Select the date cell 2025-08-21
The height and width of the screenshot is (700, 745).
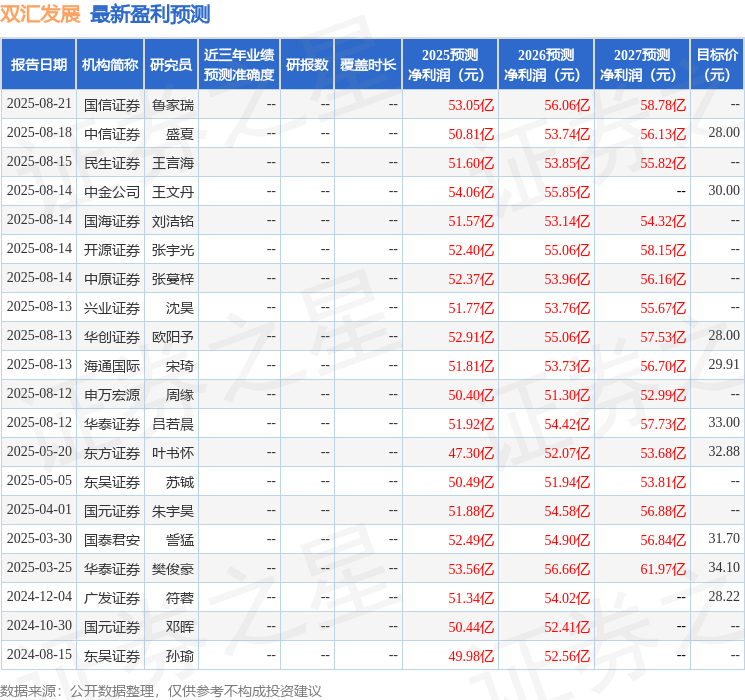point(39,104)
